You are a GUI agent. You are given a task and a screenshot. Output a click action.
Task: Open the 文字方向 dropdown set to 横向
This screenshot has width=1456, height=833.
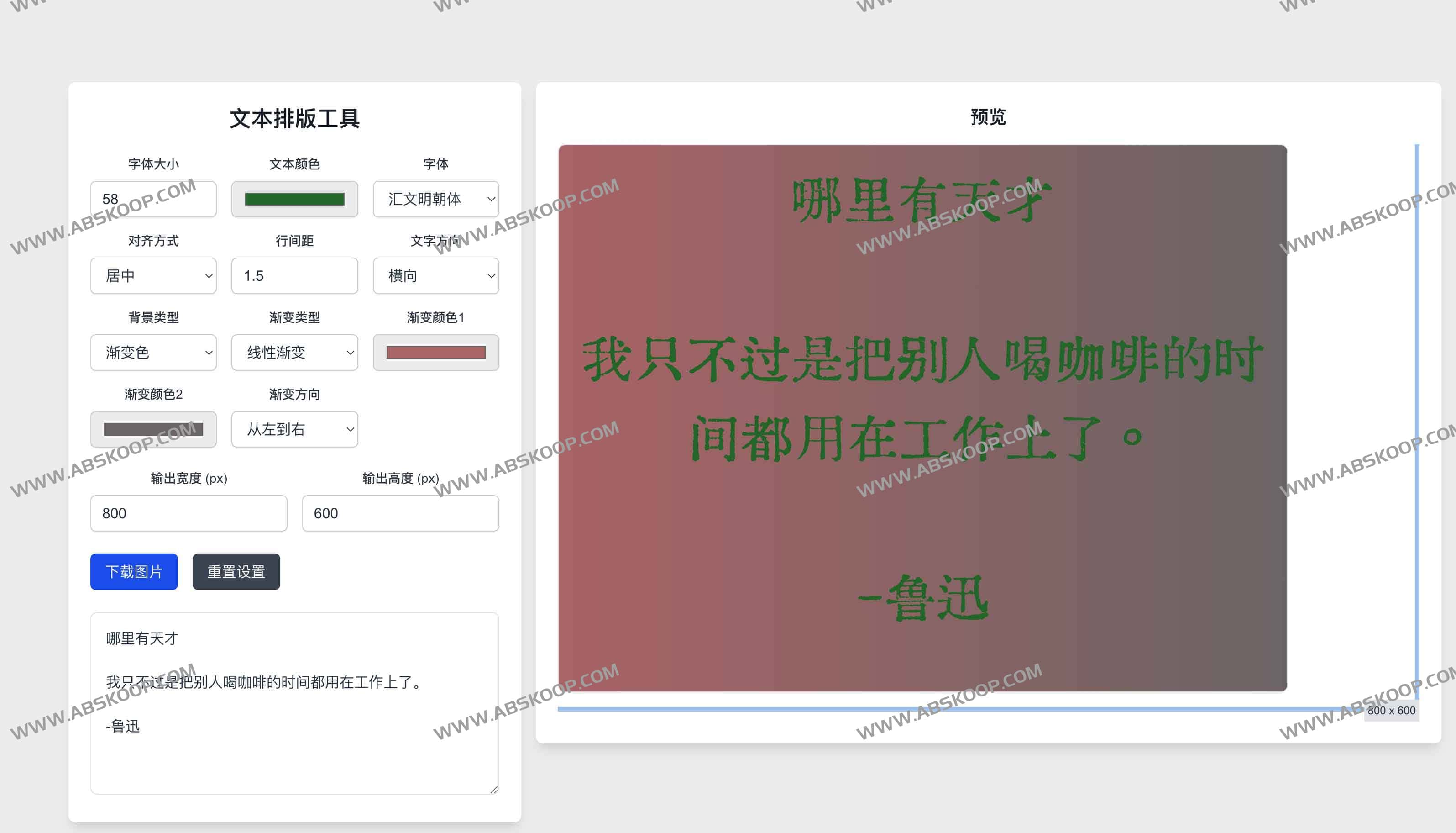tap(435, 276)
